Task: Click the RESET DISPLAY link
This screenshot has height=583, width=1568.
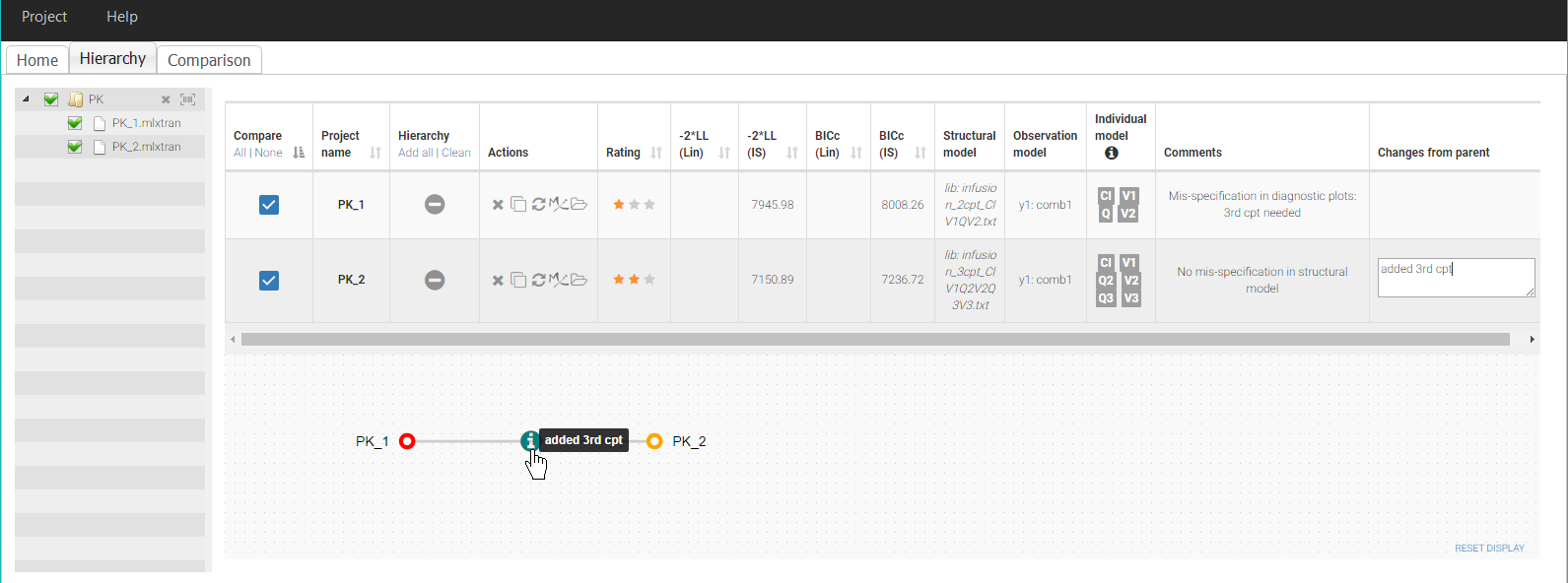Action: click(1489, 549)
